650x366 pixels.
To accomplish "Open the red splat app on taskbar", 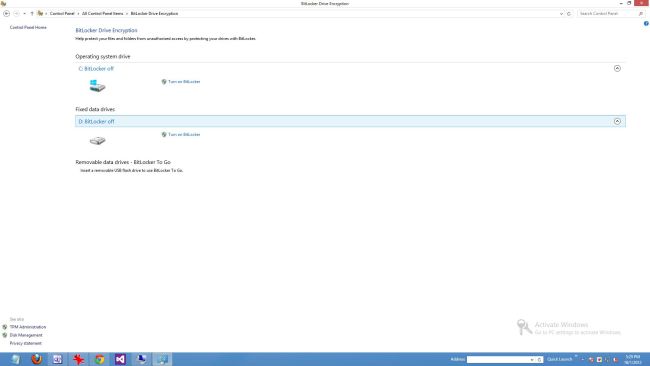I will [78, 359].
